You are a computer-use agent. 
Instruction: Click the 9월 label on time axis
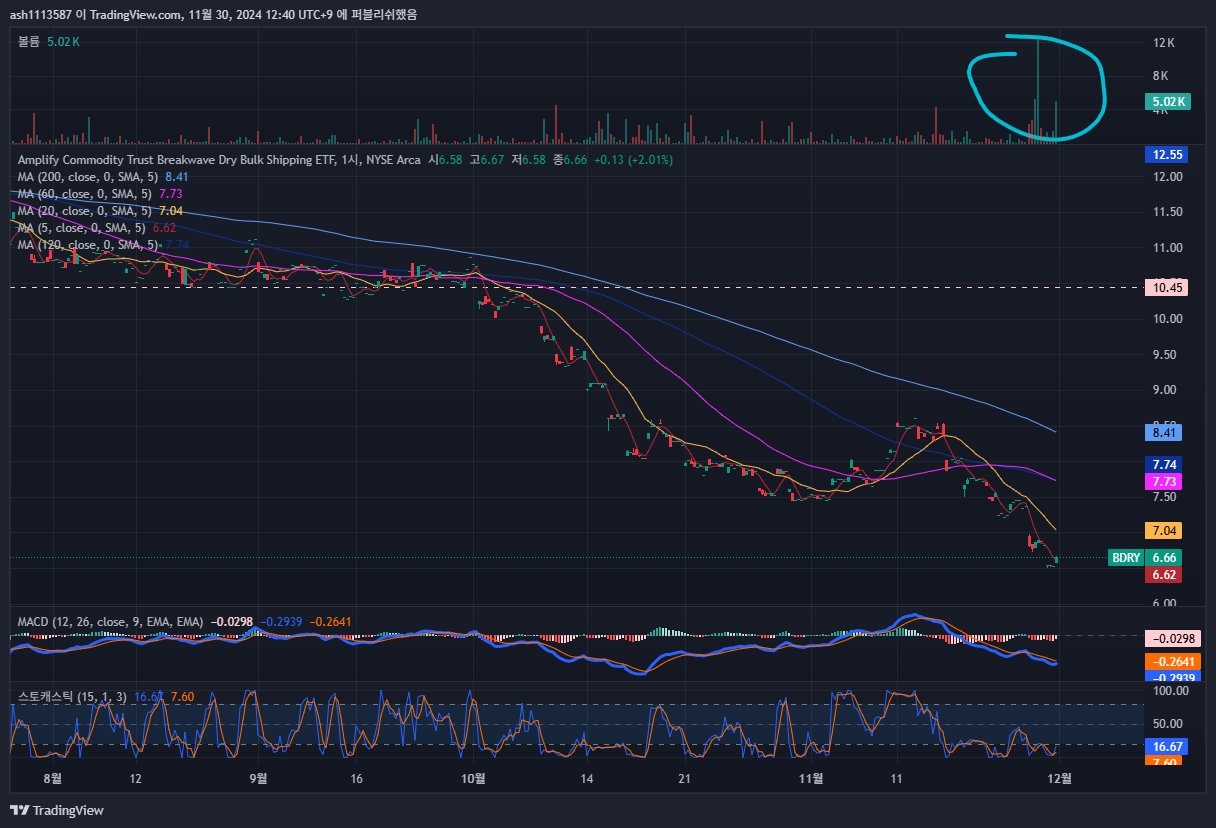[x=258, y=777]
